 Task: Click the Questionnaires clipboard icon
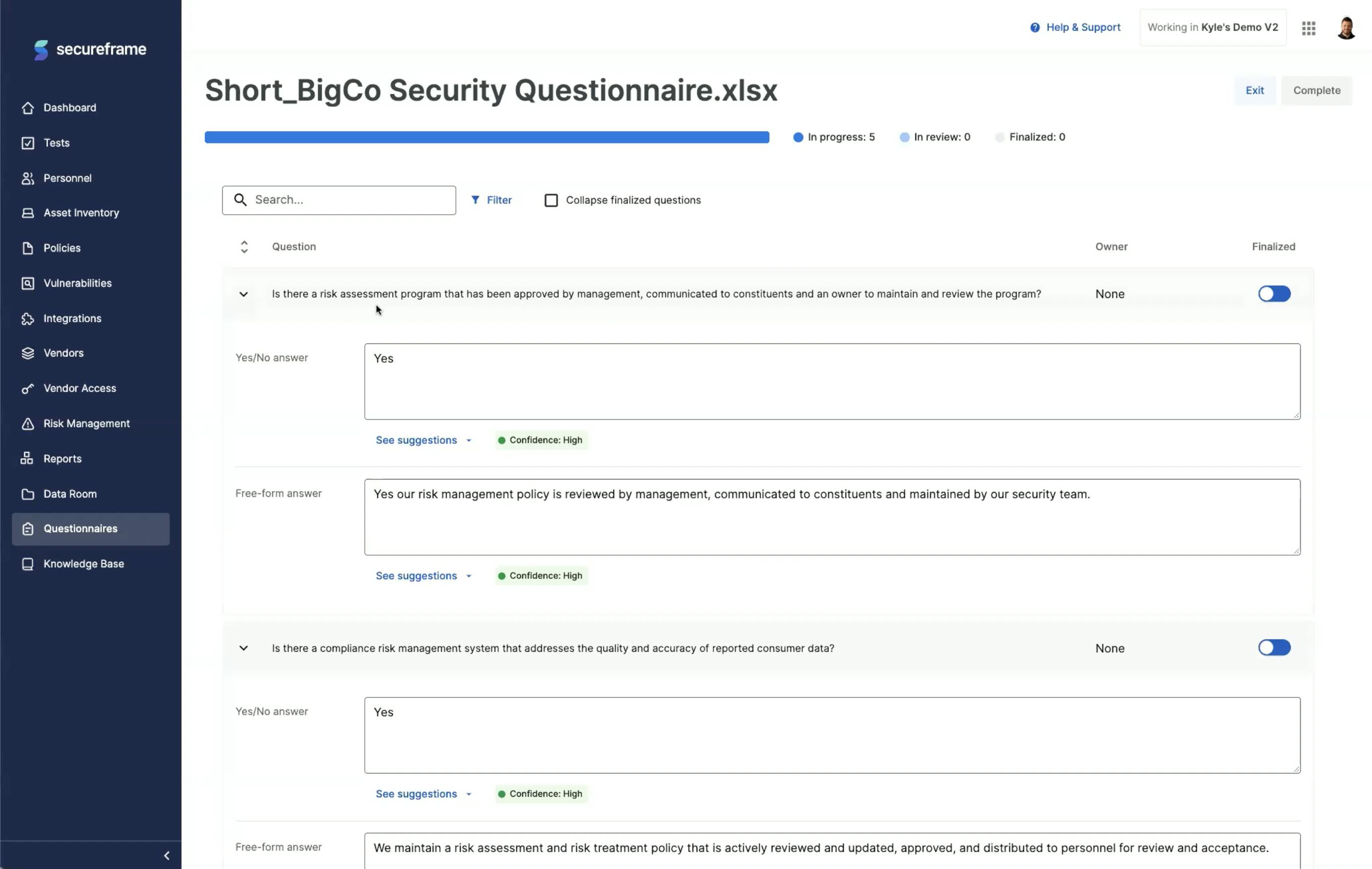point(28,529)
